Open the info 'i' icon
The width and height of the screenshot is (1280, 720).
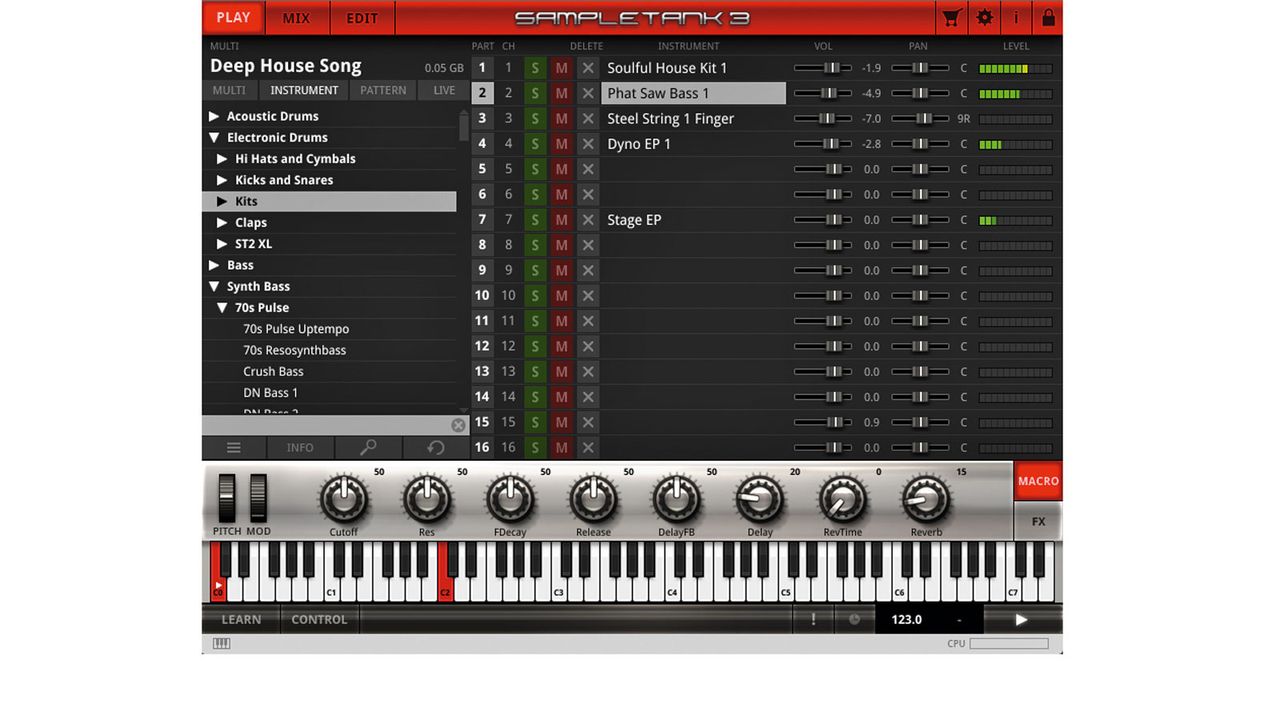pyautogui.click(x=1017, y=18)
